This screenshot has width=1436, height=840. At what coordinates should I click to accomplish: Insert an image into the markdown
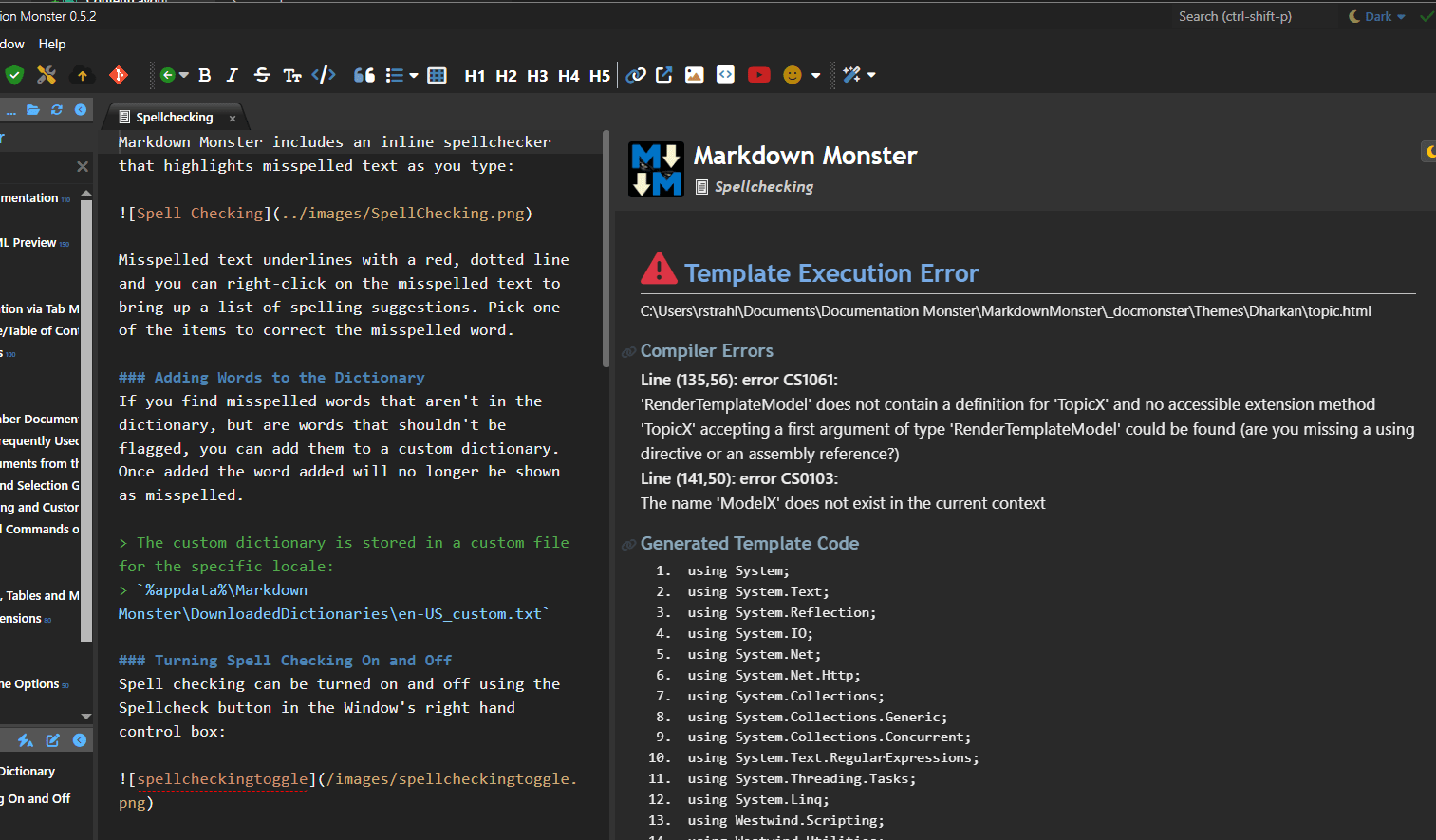coord(694,75)
